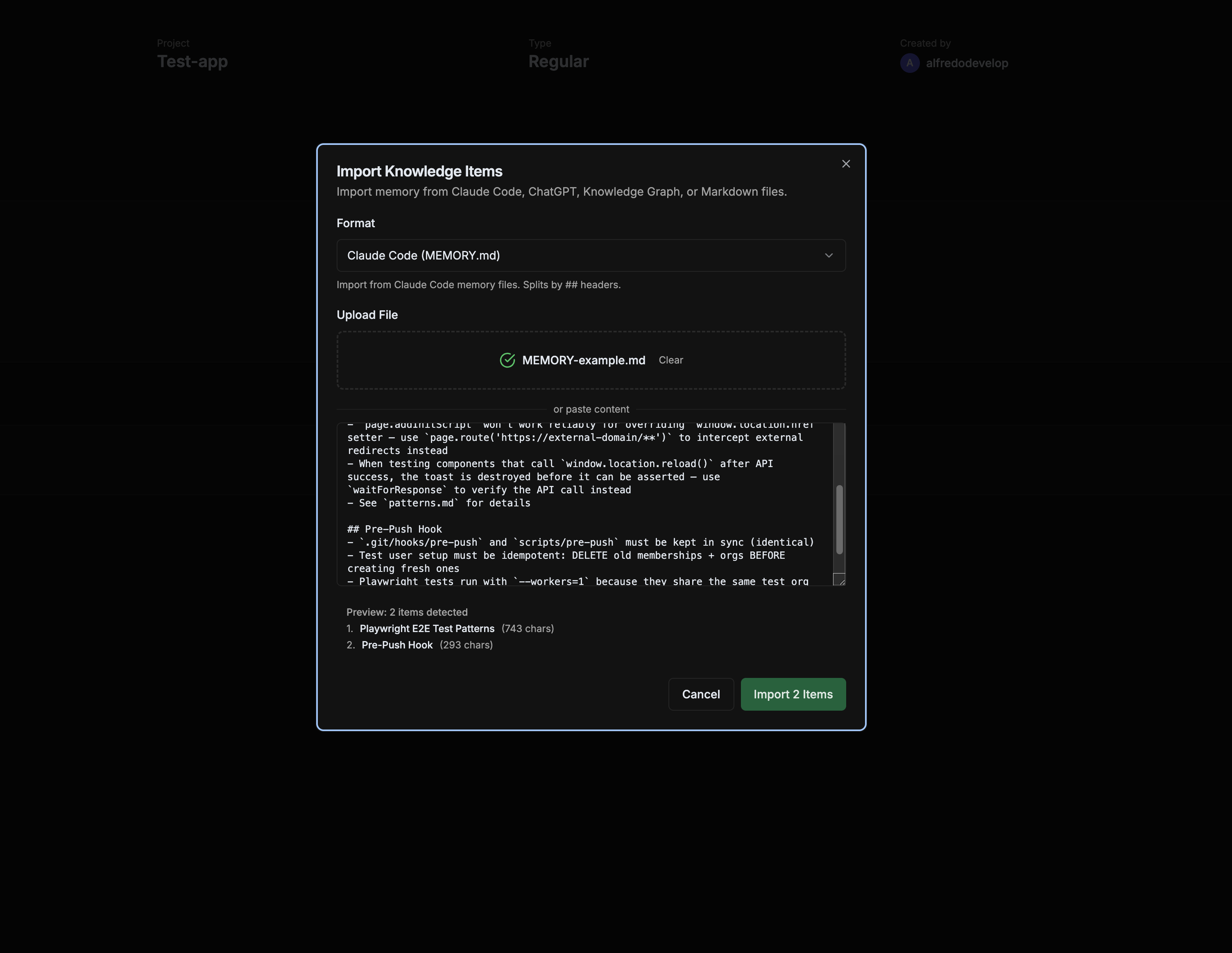This screenshot has width=1232, height=953.
Task: Select Claude Code (MEMORY.md) in the Format field
Action: (423, 255)
